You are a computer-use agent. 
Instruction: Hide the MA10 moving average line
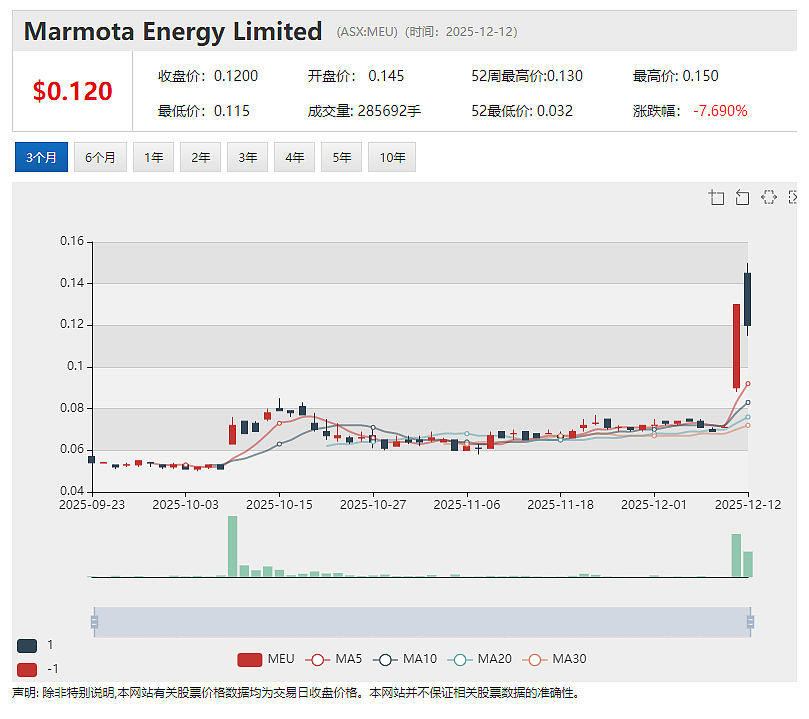click(405, 660)
